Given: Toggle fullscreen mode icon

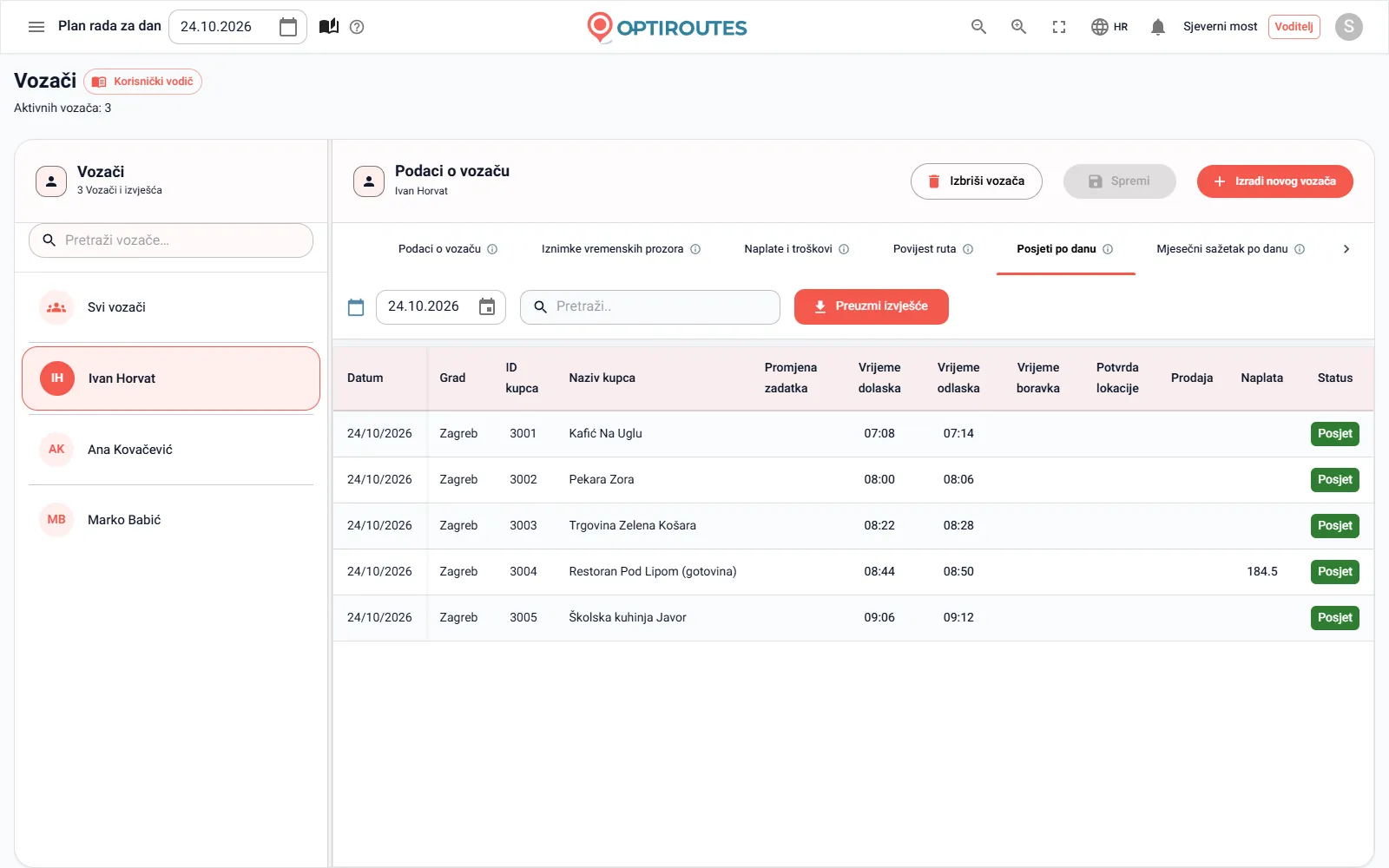Looking at the screenshot, I should (x=1059, y=27).
